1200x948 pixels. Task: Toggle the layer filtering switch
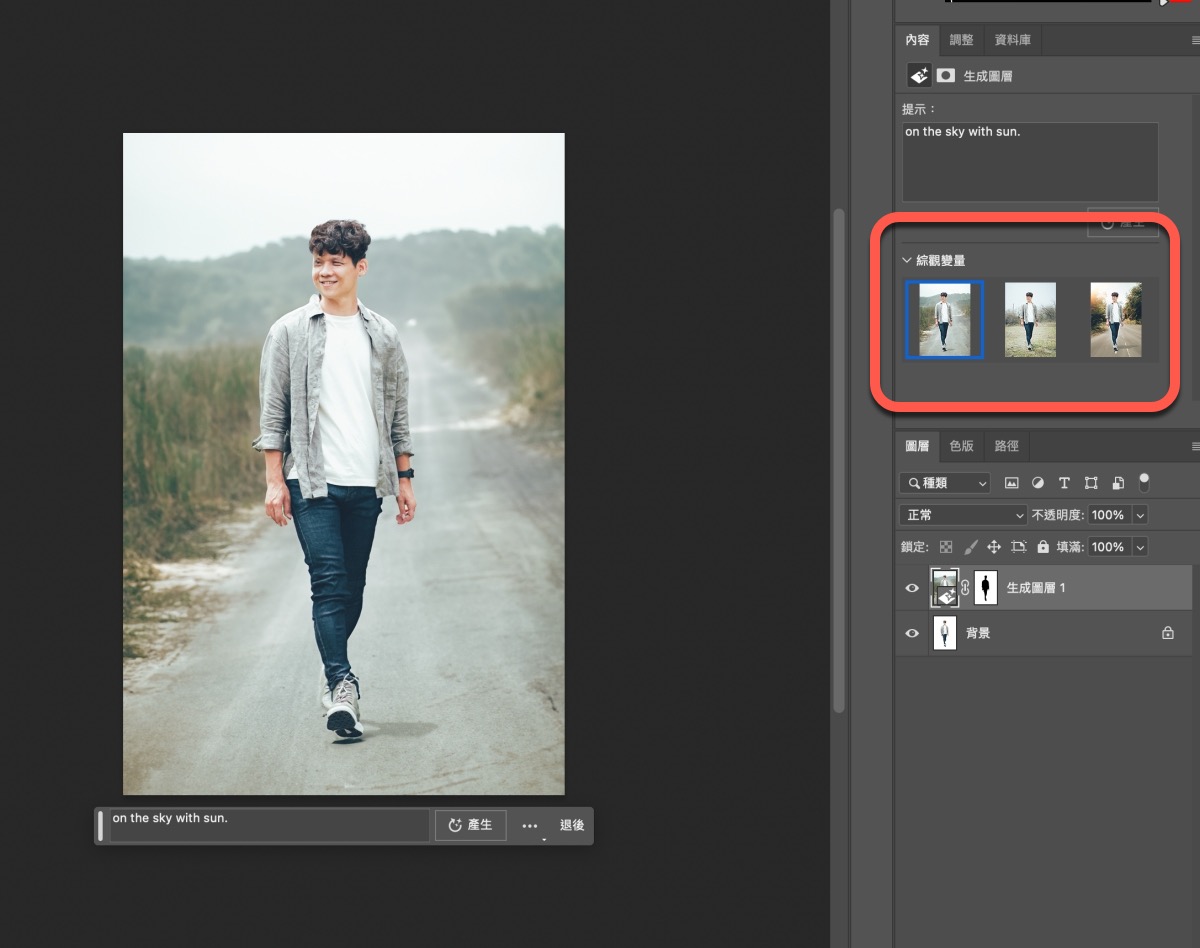pos(1144,483)
